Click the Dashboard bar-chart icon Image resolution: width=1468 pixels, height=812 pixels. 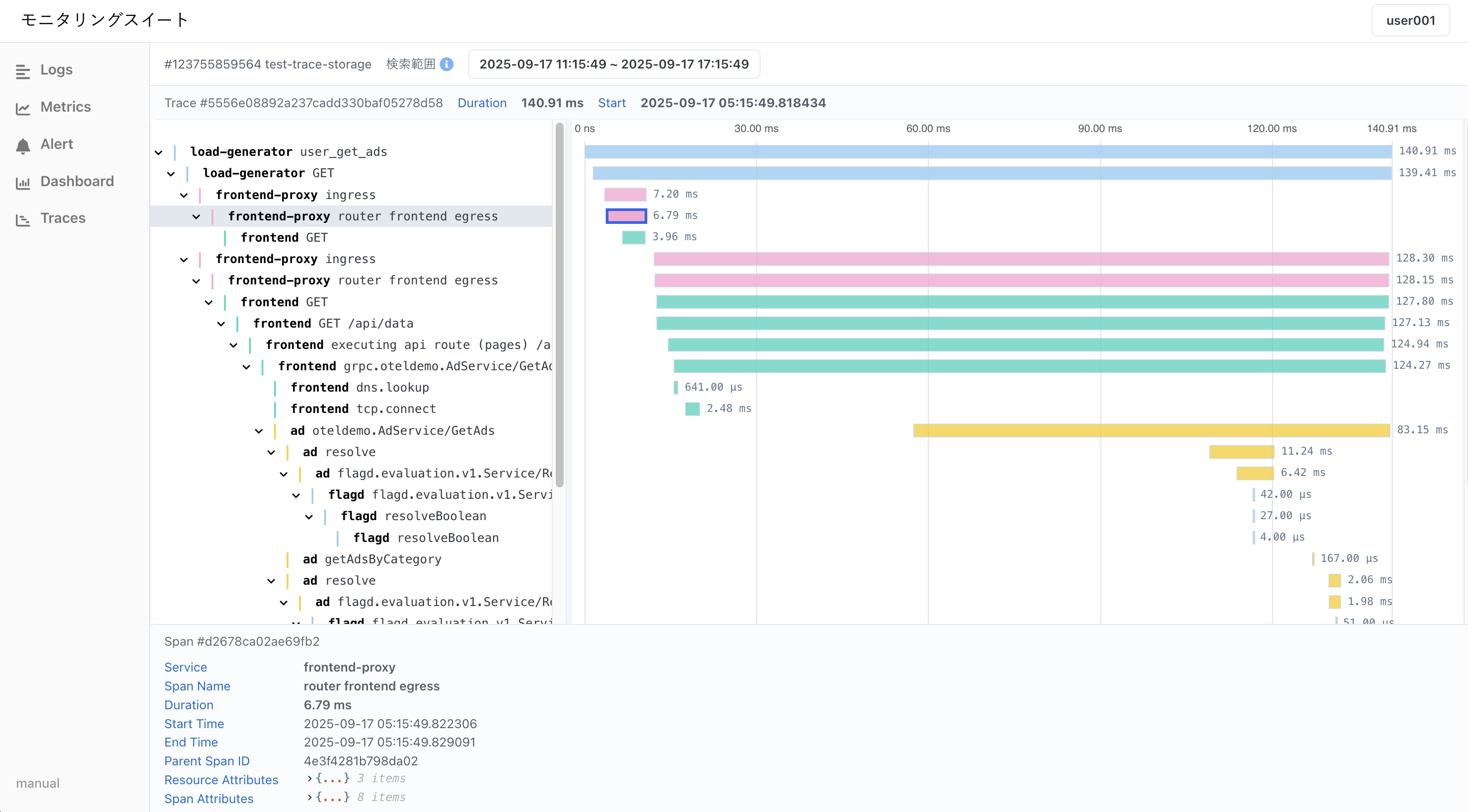[23, 183]
